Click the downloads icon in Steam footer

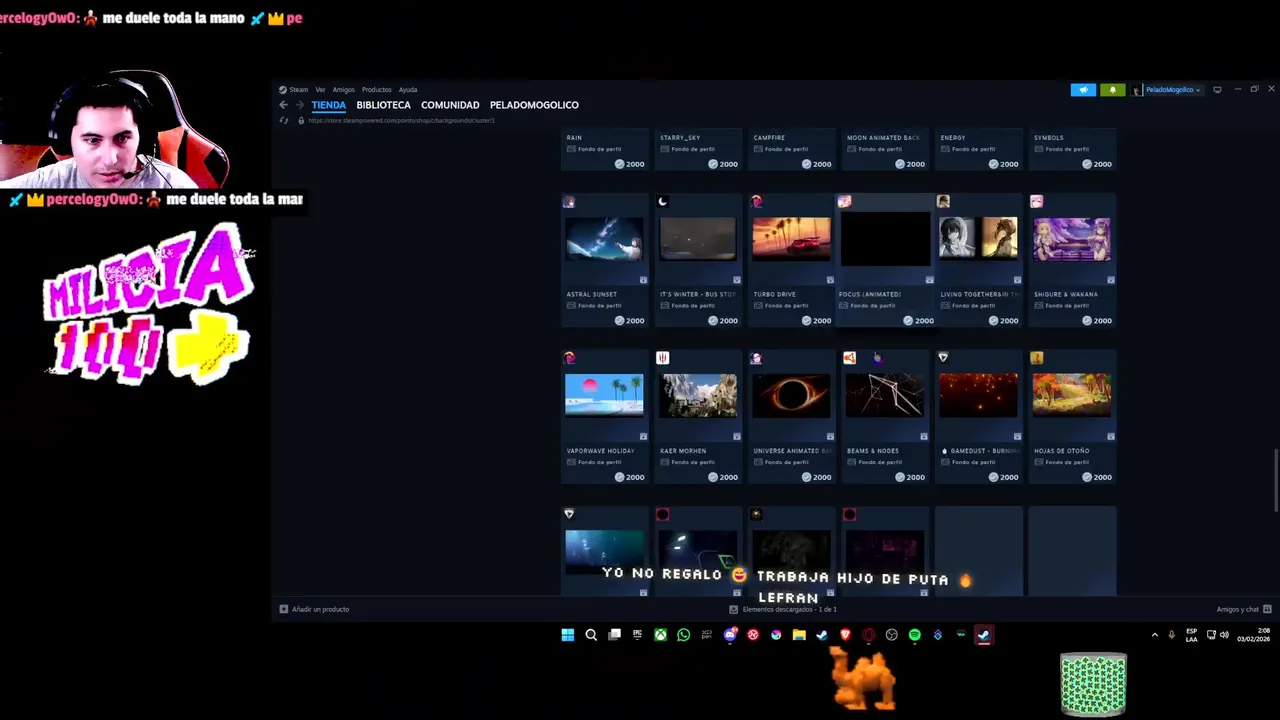coord(734,609)
